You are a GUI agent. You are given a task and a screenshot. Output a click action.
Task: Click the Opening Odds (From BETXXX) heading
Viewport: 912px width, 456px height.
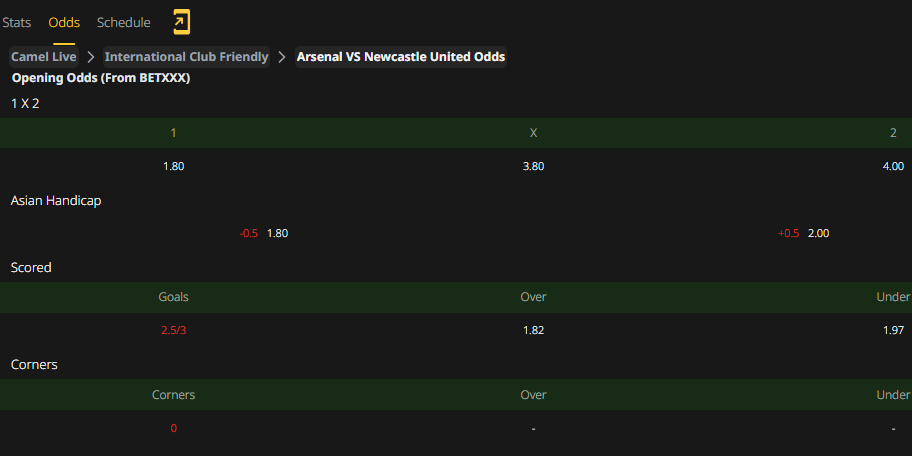101,78
